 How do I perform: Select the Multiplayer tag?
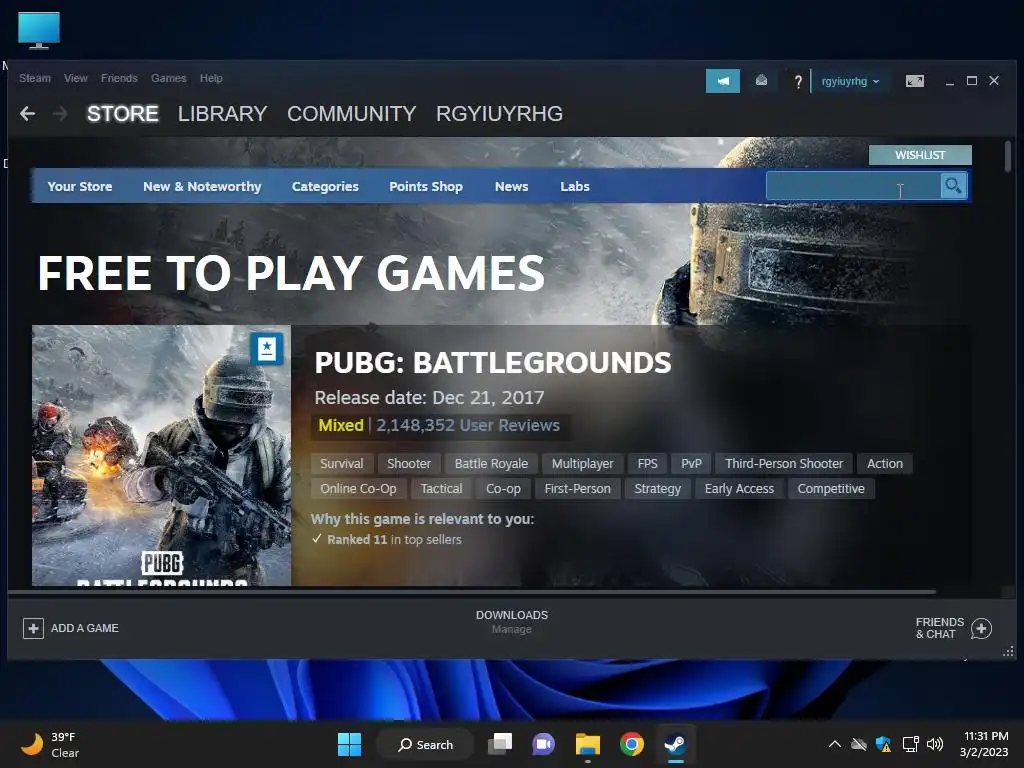[583, 464]
